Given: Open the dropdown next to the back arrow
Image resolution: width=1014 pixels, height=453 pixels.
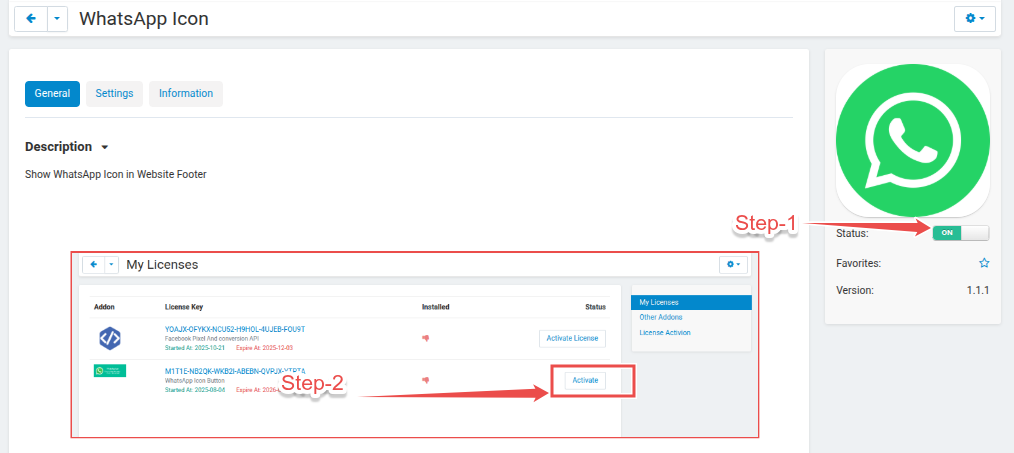Looking at the screenshot, I should (x=57, y=19).
